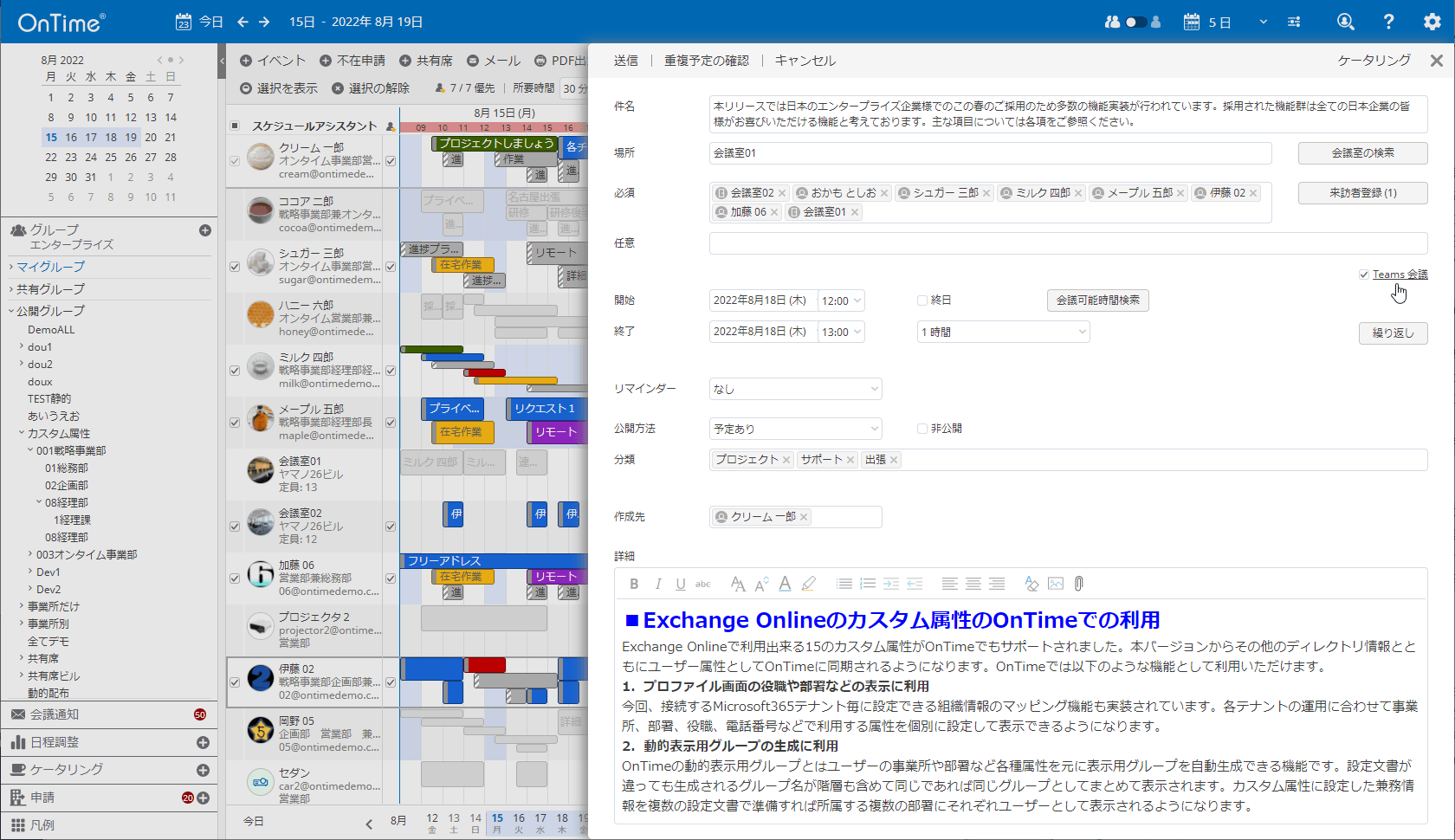Open help via the question mark icon
This screenshot has width=1455, height=840.
(1387, 21)
